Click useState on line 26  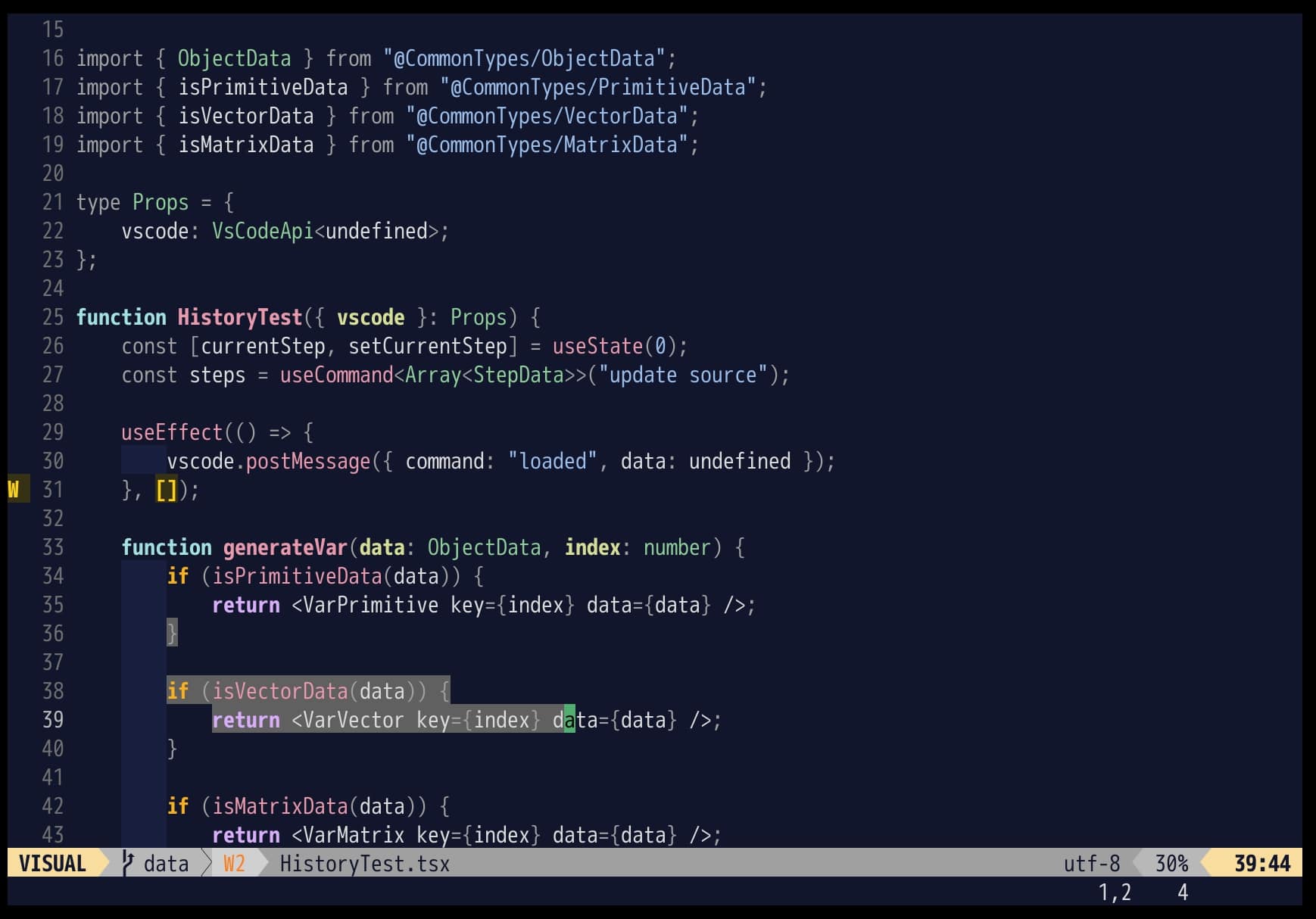pos(597,346)
